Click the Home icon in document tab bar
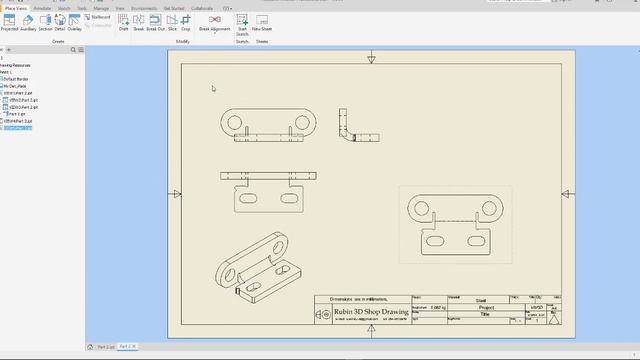The height and width of the screenshot is (360, 640). click(x=90, y=347)
